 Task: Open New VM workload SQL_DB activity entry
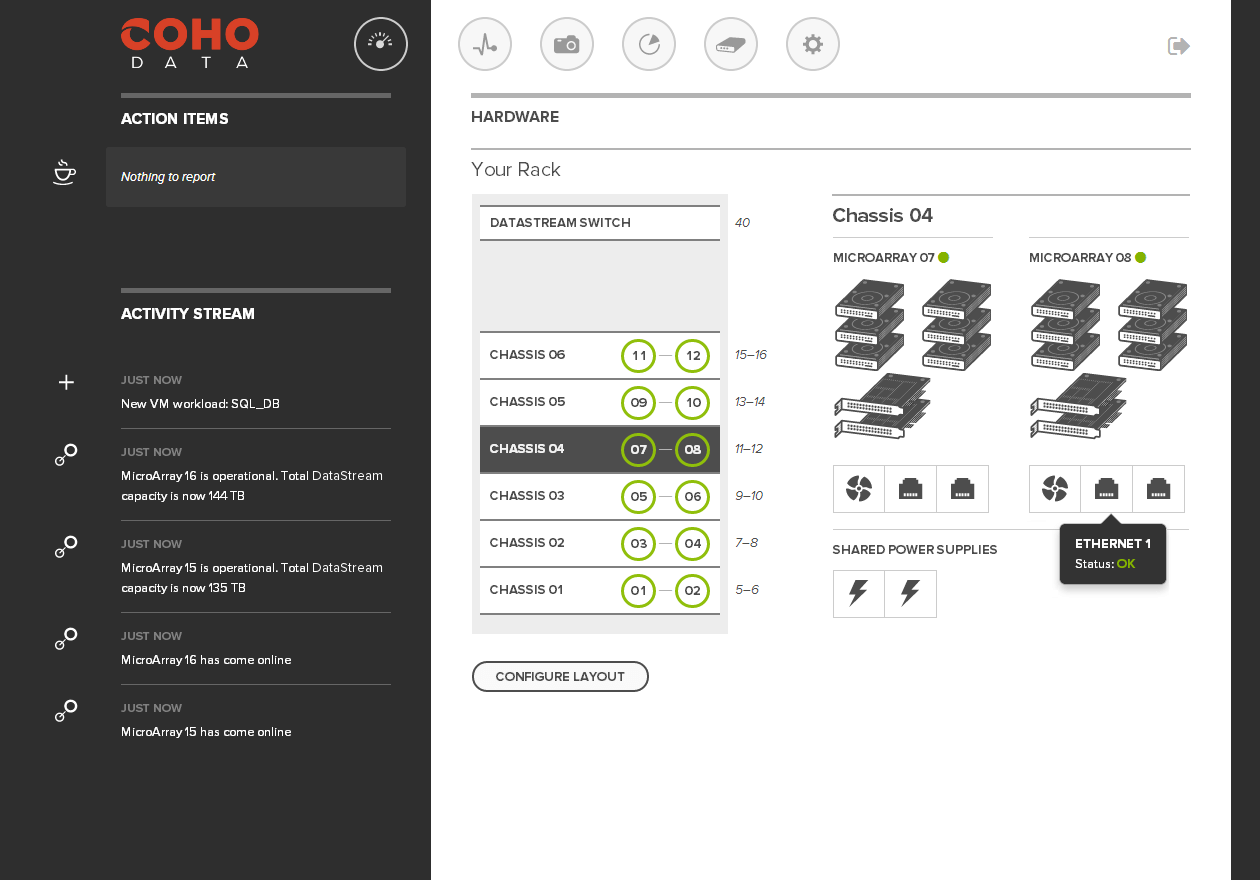200,404
